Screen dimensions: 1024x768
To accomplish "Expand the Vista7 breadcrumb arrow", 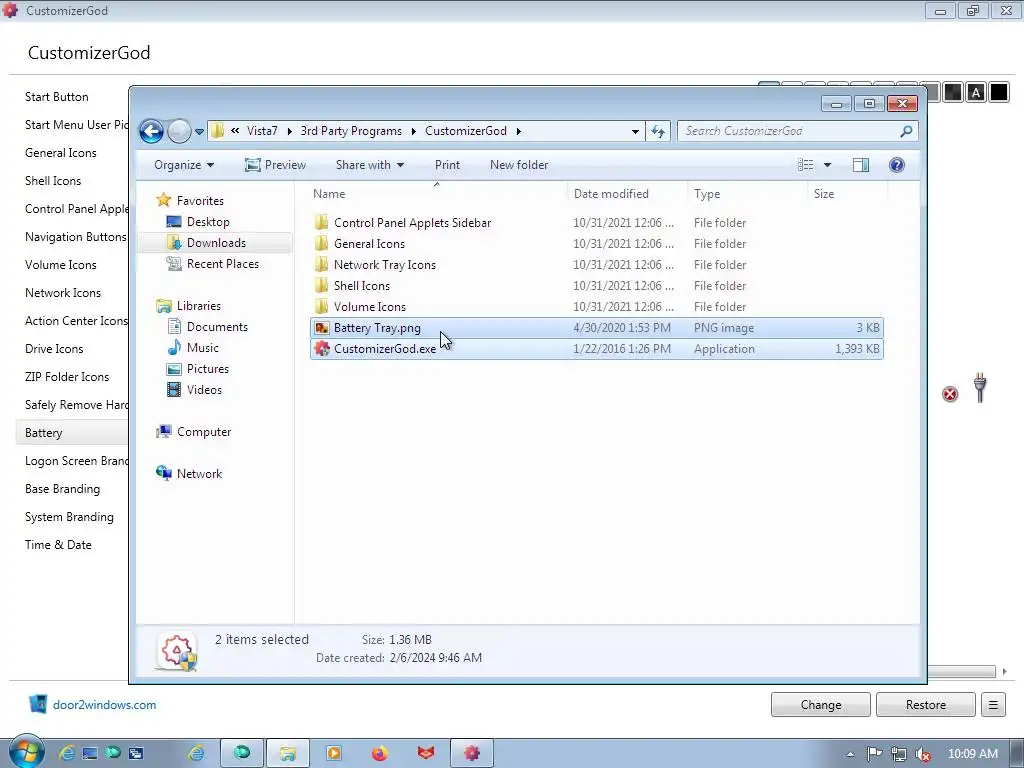I will pyautogui.click(x=289, y=131).
